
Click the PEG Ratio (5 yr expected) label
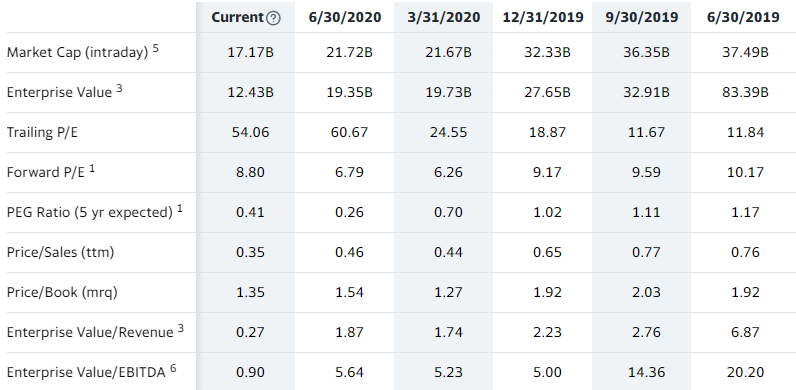tap(90, 212)
